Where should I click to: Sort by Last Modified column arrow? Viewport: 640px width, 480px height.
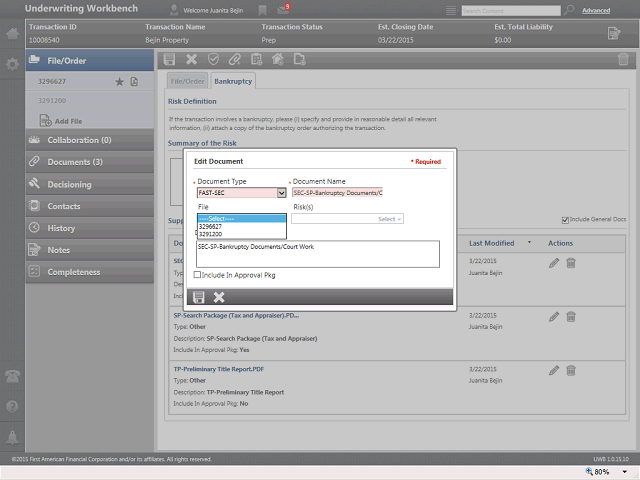point(529,242)
